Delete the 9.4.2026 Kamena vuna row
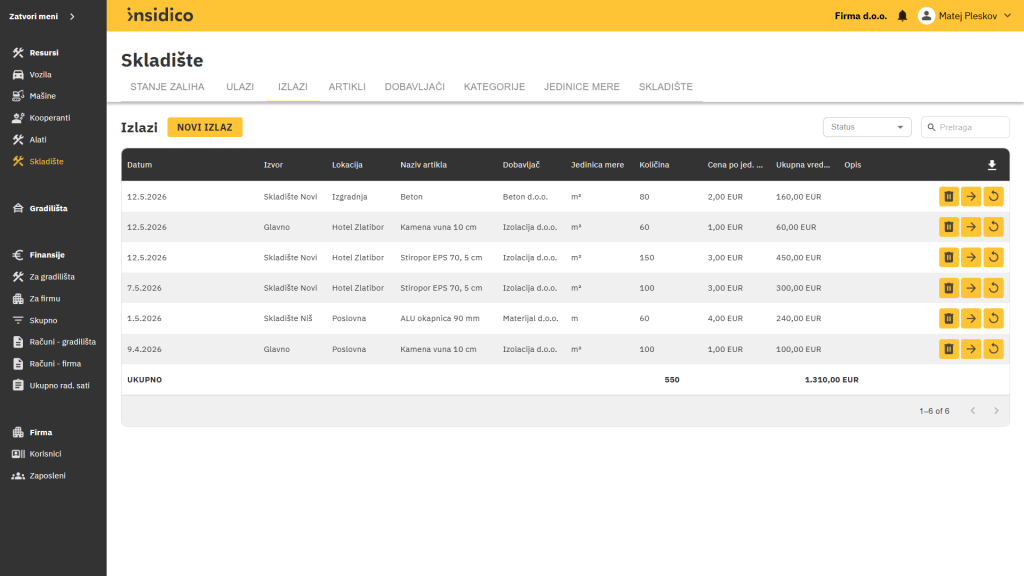1024x576 pixels. 948,349
